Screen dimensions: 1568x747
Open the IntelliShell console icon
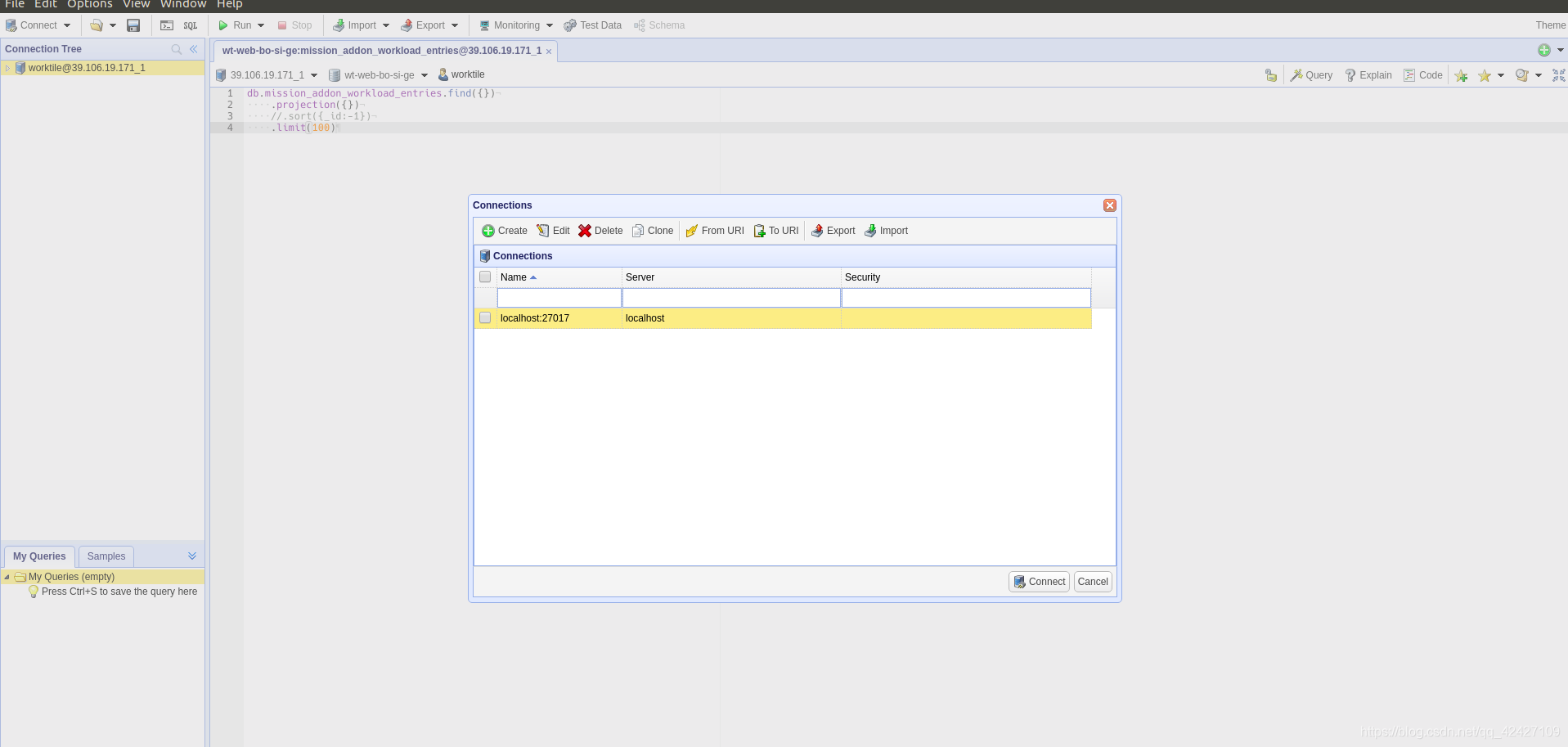167,25
